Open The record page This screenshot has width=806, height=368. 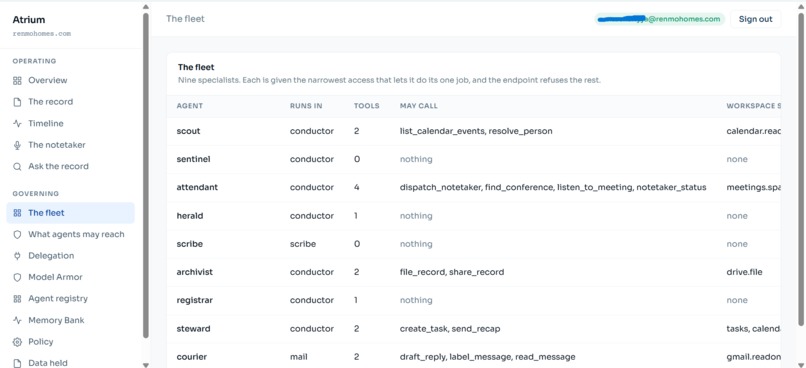(50, 102)
